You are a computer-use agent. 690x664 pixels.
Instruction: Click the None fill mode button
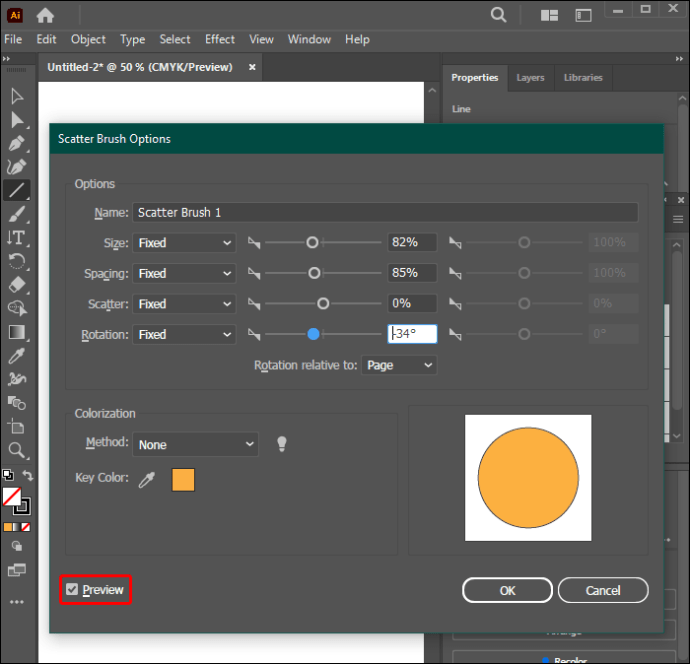coord(26,527)
